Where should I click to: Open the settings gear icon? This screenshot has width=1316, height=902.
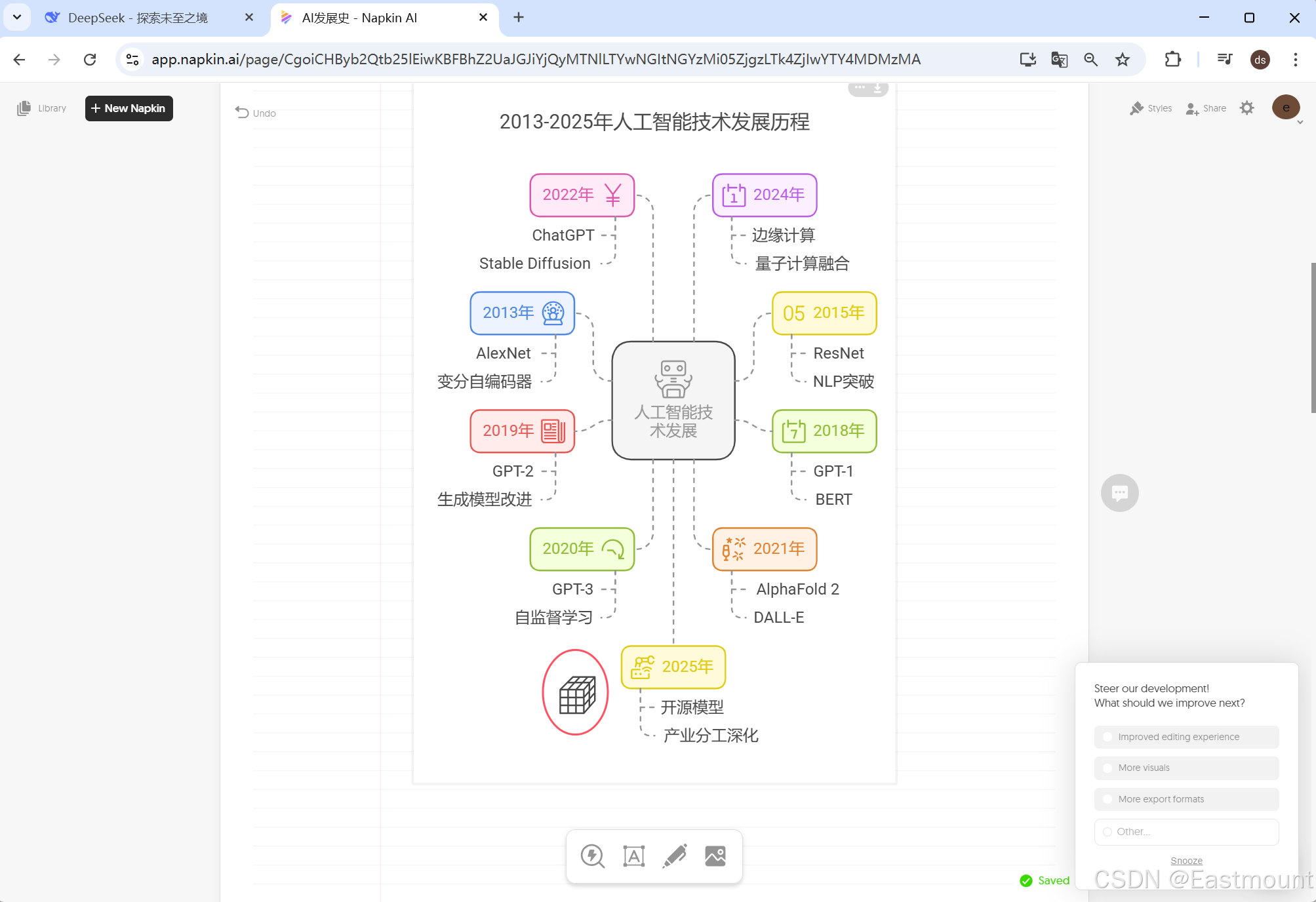point(1247,108)
